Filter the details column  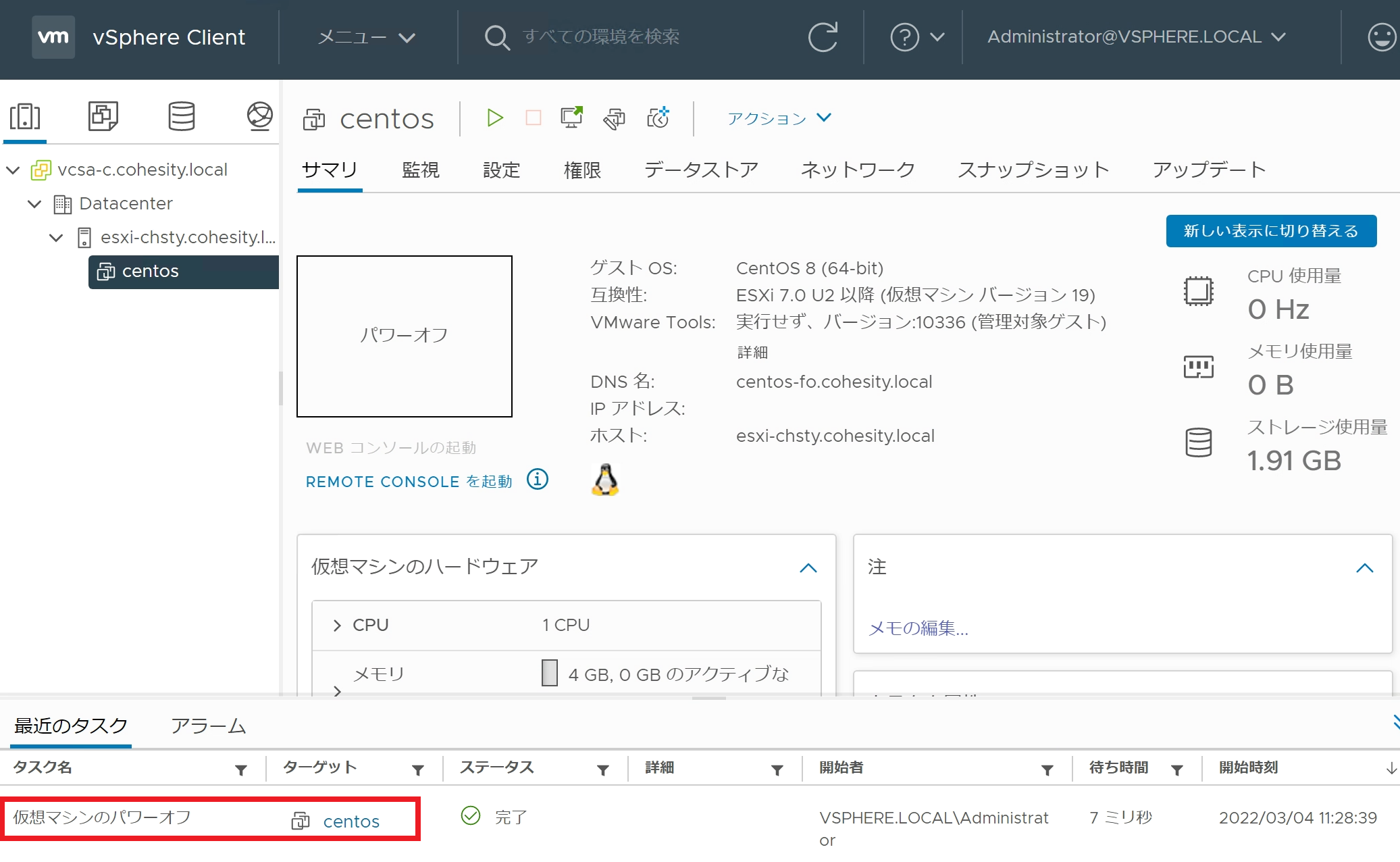(777, 769)
